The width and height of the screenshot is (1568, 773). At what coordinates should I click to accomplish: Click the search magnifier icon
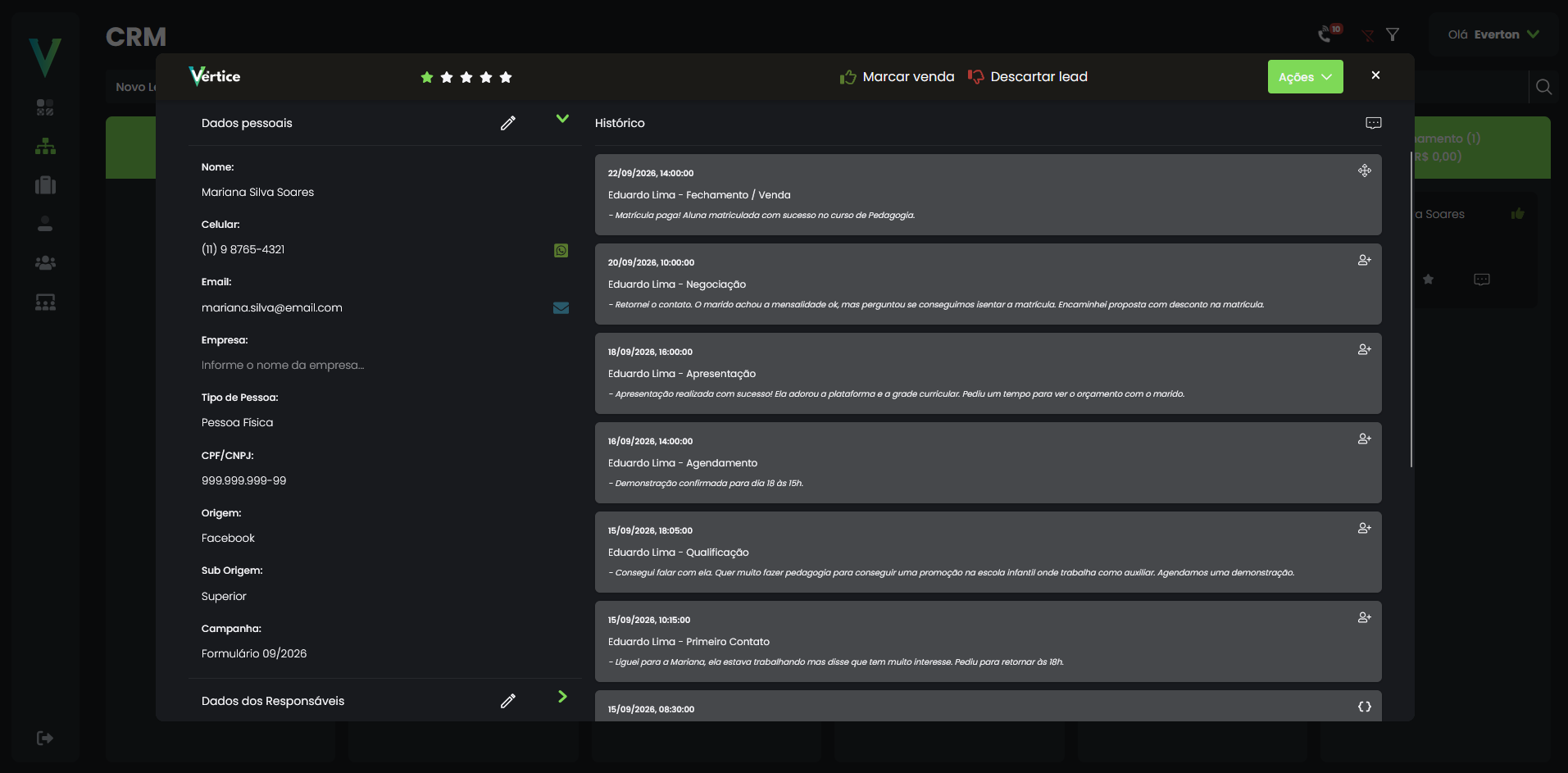(x=1544, y=87)
